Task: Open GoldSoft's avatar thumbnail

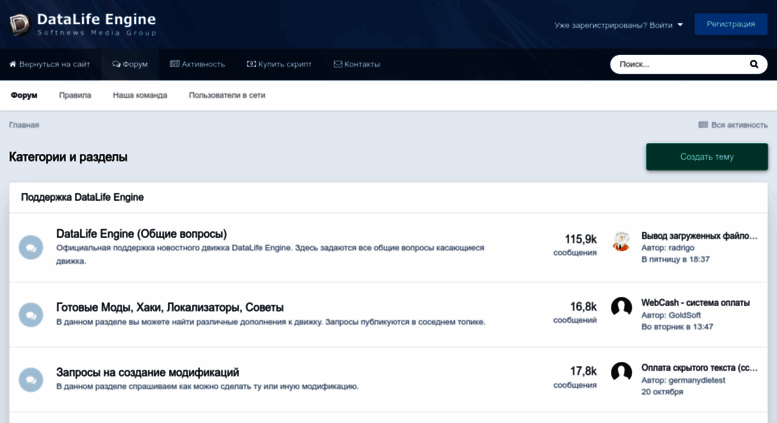Action: click(621, 307)
